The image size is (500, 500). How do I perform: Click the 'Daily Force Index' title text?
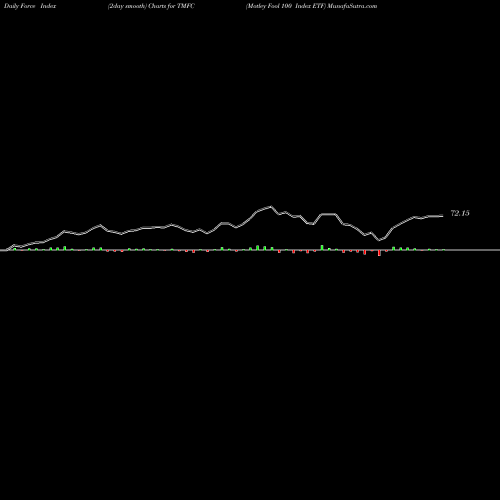click(30, 6)
